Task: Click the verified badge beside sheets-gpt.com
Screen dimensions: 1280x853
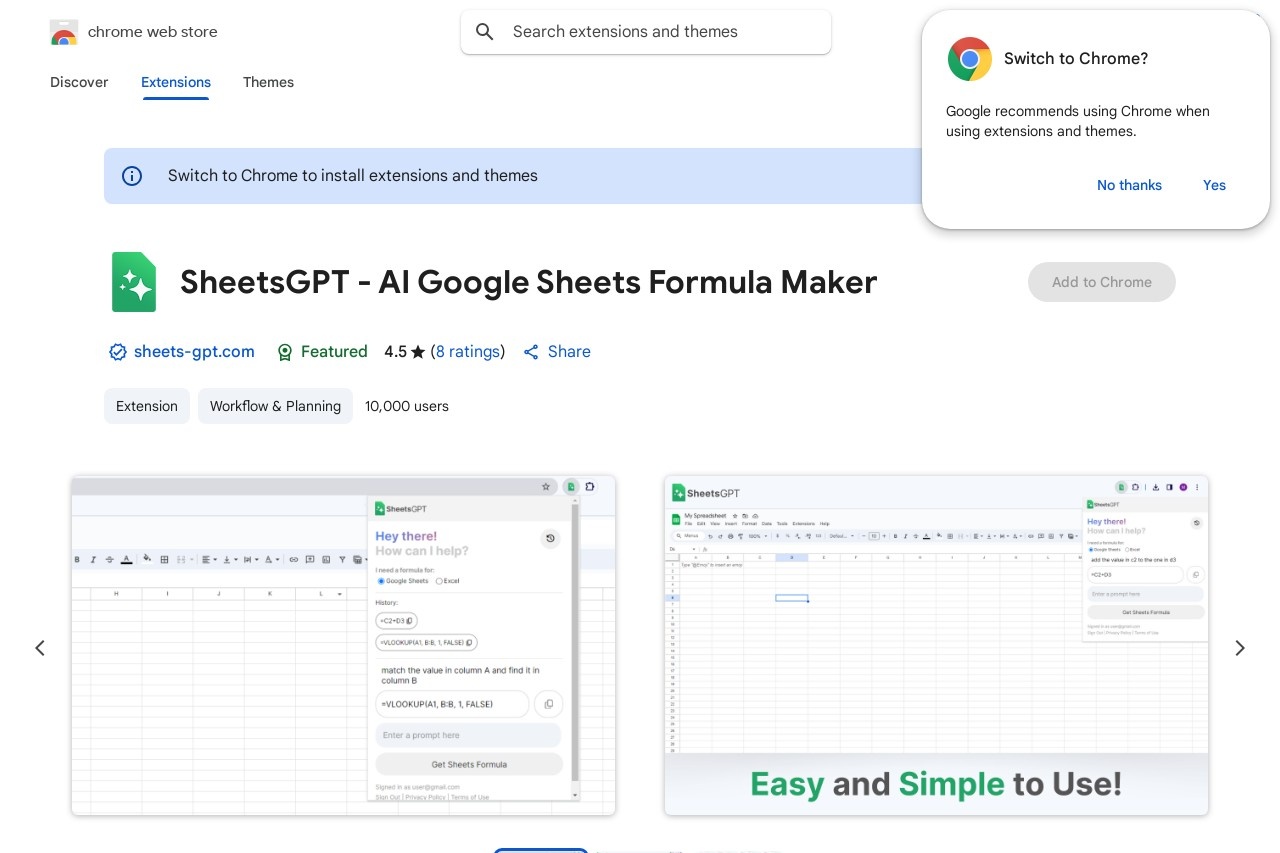Action: 118,352
